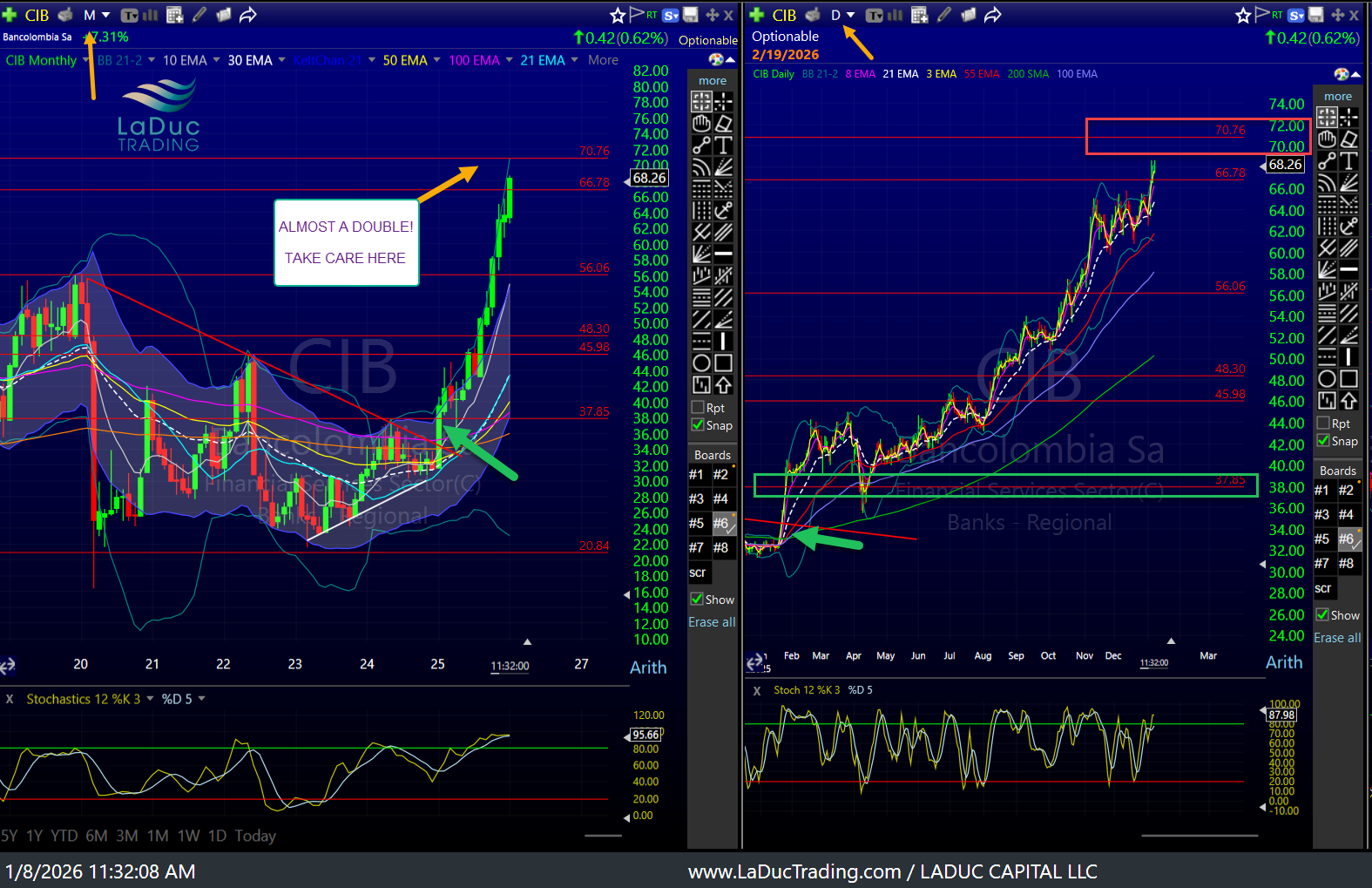Enable the Rpt checkbox in left palette
This screenshot has width=1372, height=888.
[698, 407]
